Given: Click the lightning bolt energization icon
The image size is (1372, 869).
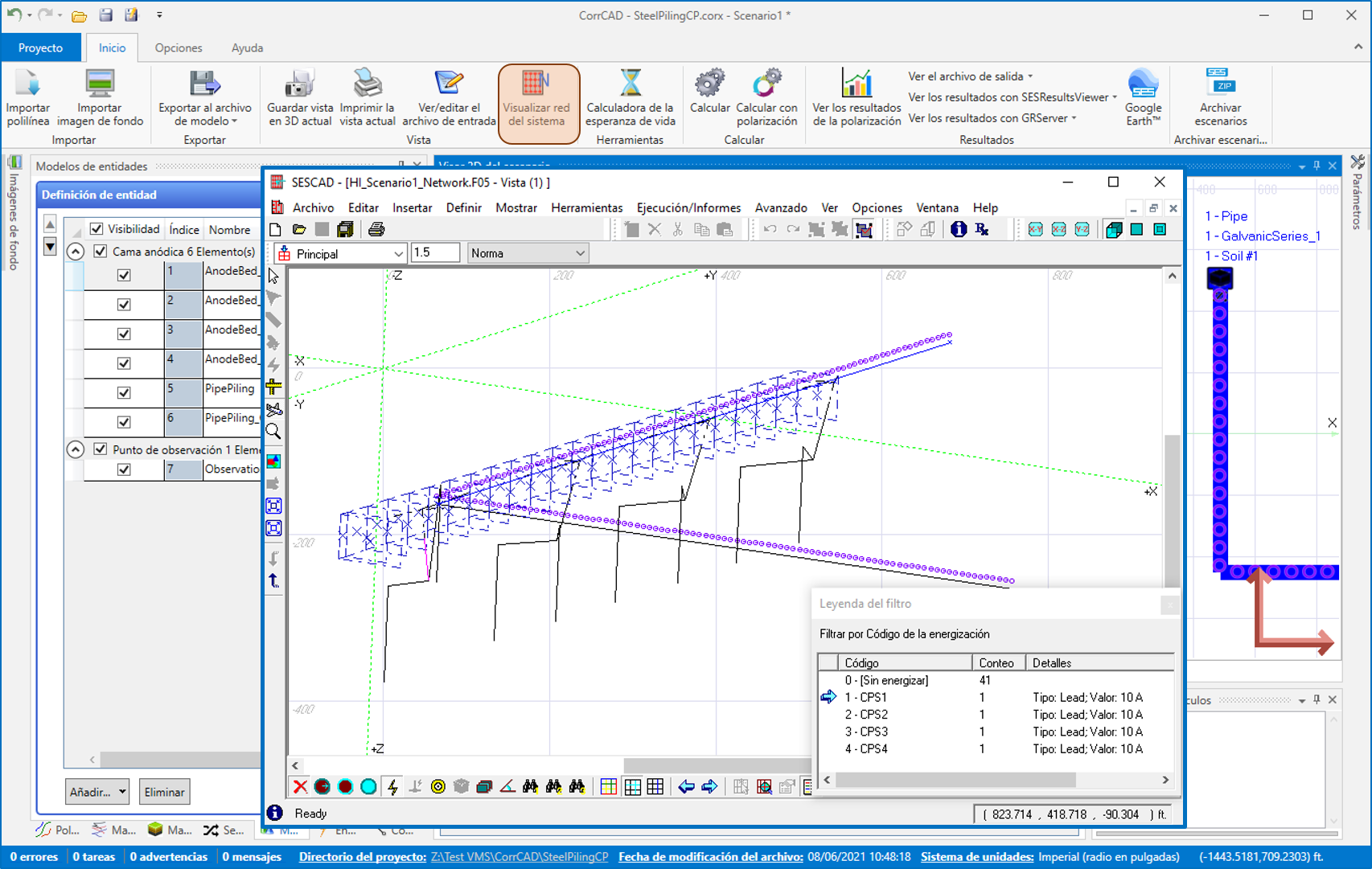Looking at the screenshot, I should [x=392, y=787].
